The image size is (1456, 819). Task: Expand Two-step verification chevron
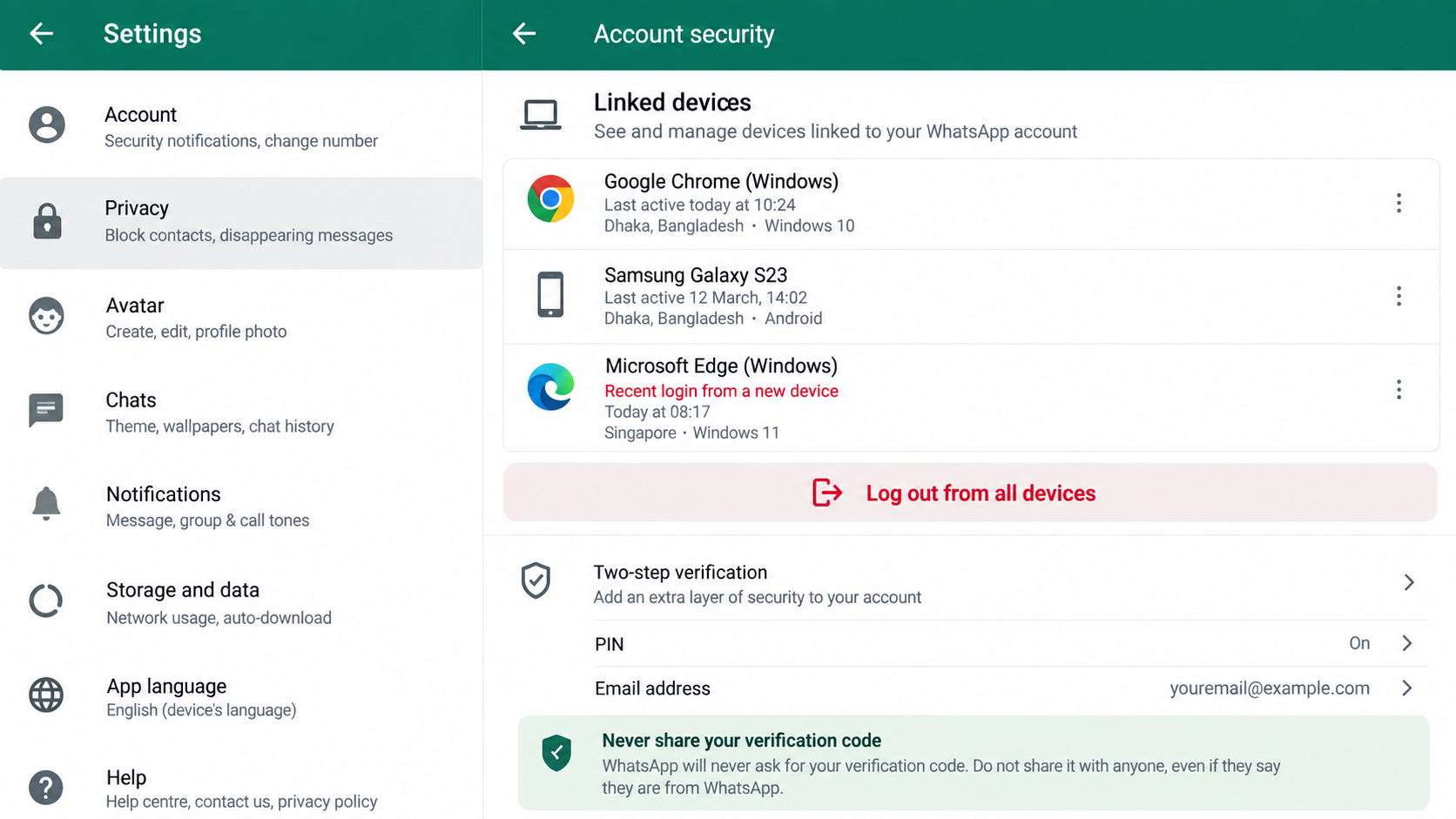(x=1408, y=582)
